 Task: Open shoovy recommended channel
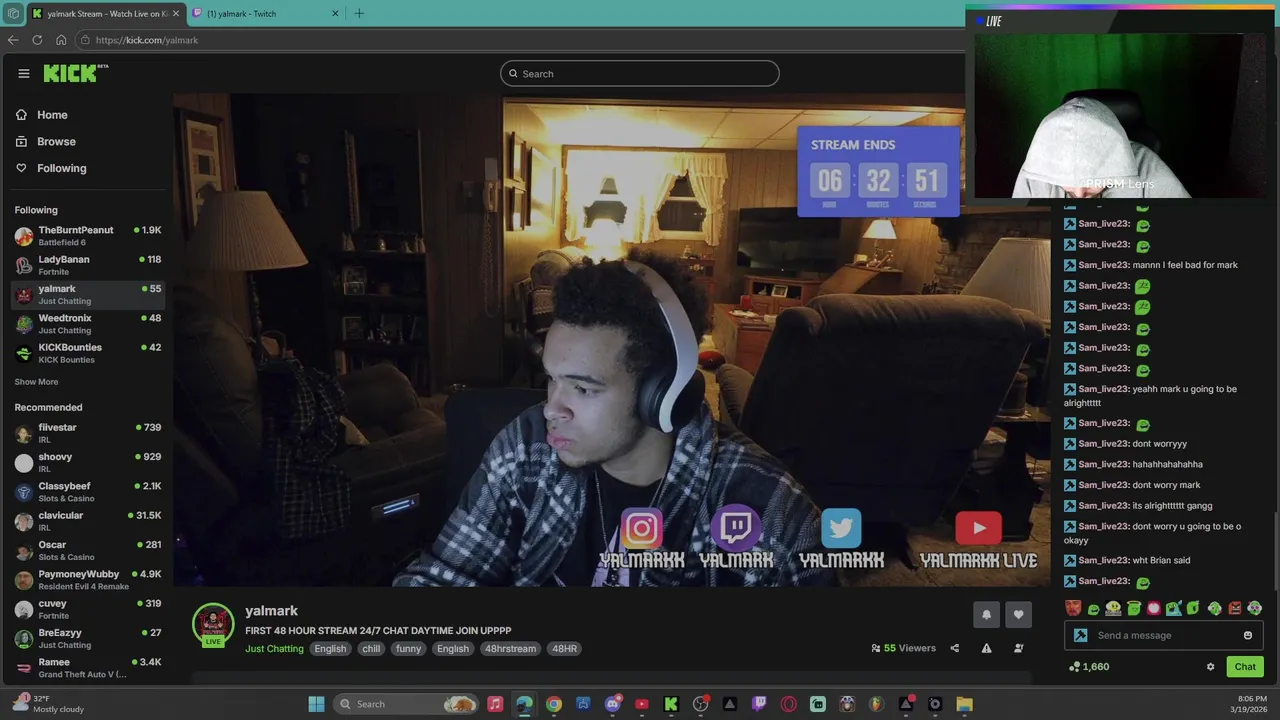[x=88, y=462]
